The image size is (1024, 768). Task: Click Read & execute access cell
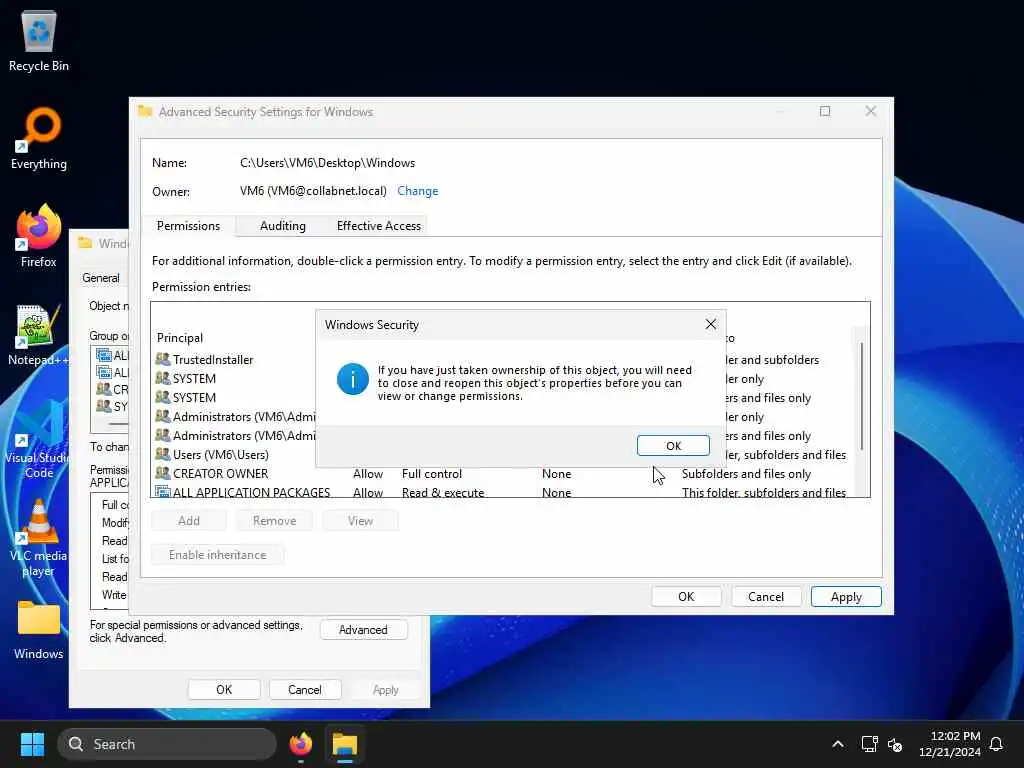pos(443,492)
